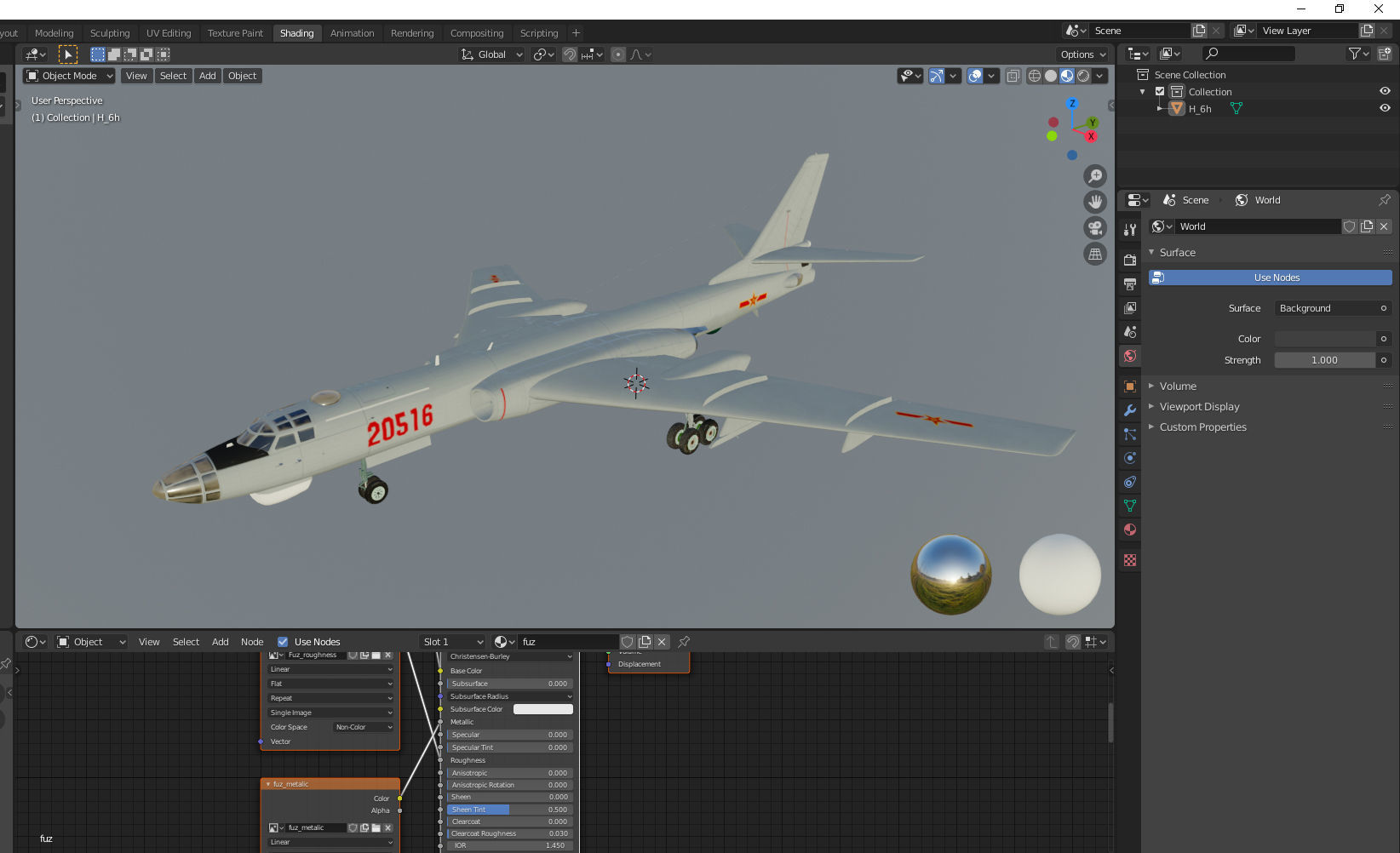This screenshot has height=853, width=1400.
Task: Unlink the World datablock with X
Action: pyautogui.click(x=1384, y=226)
